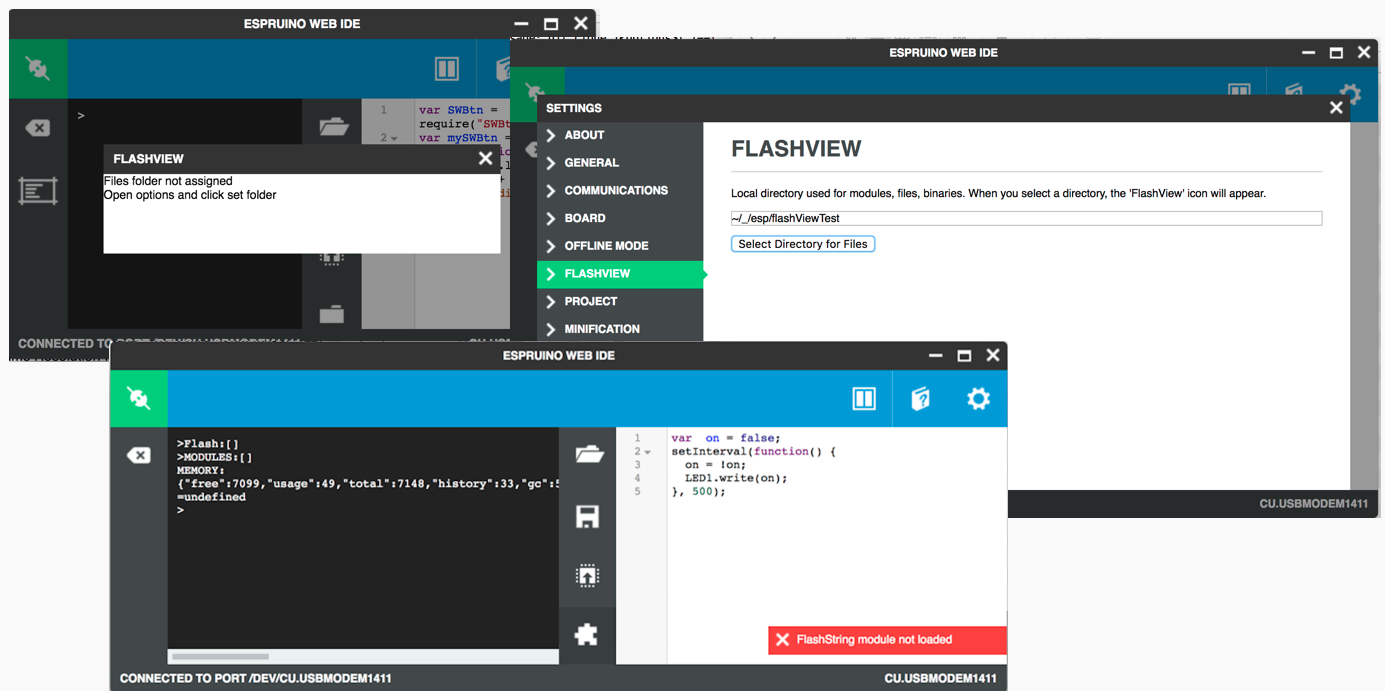The width and height of the screenshot is (1385, 691).
Task: Click the send to Espruino chip icon in the front IDE window
Action: [x=587, y=576]
